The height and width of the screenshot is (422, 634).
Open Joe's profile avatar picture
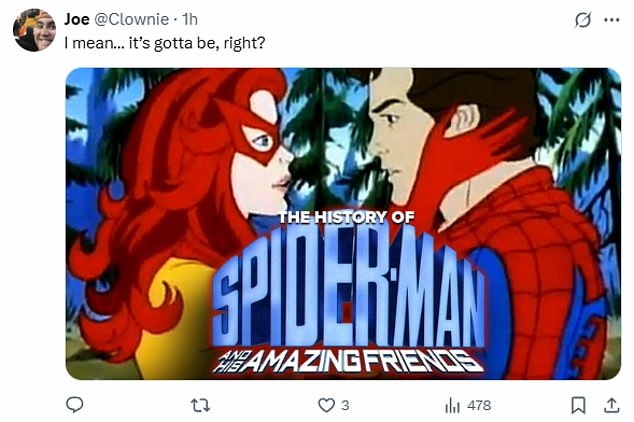[34, 30]
